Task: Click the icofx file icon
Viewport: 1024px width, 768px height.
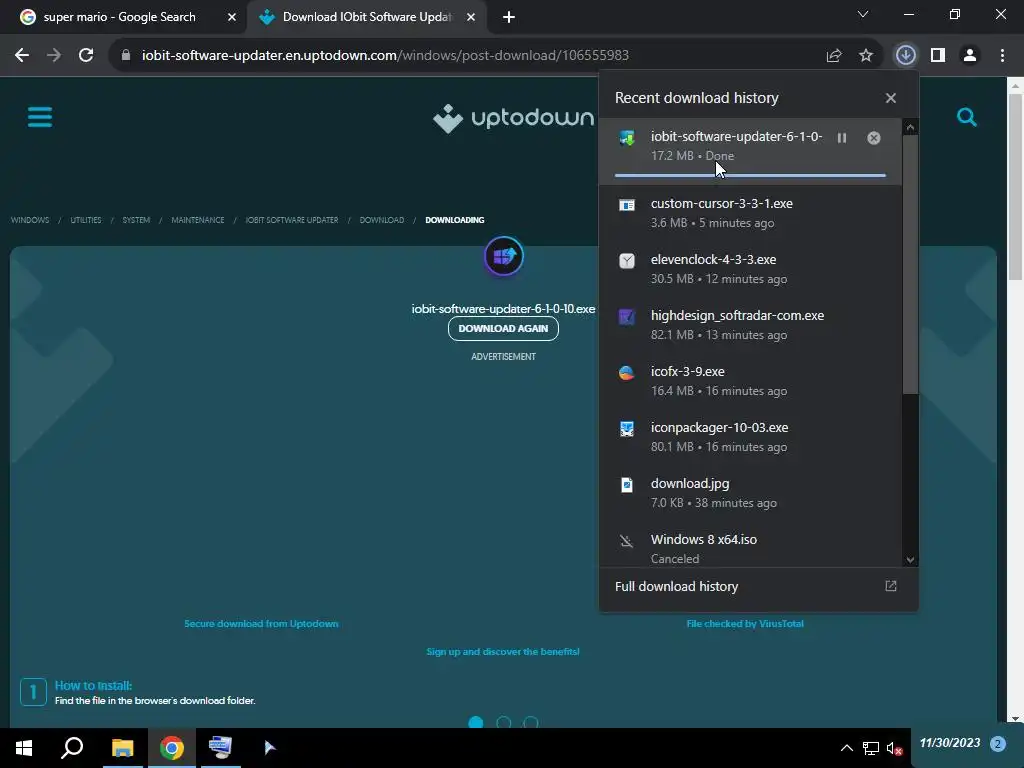Action: (627, 373)
